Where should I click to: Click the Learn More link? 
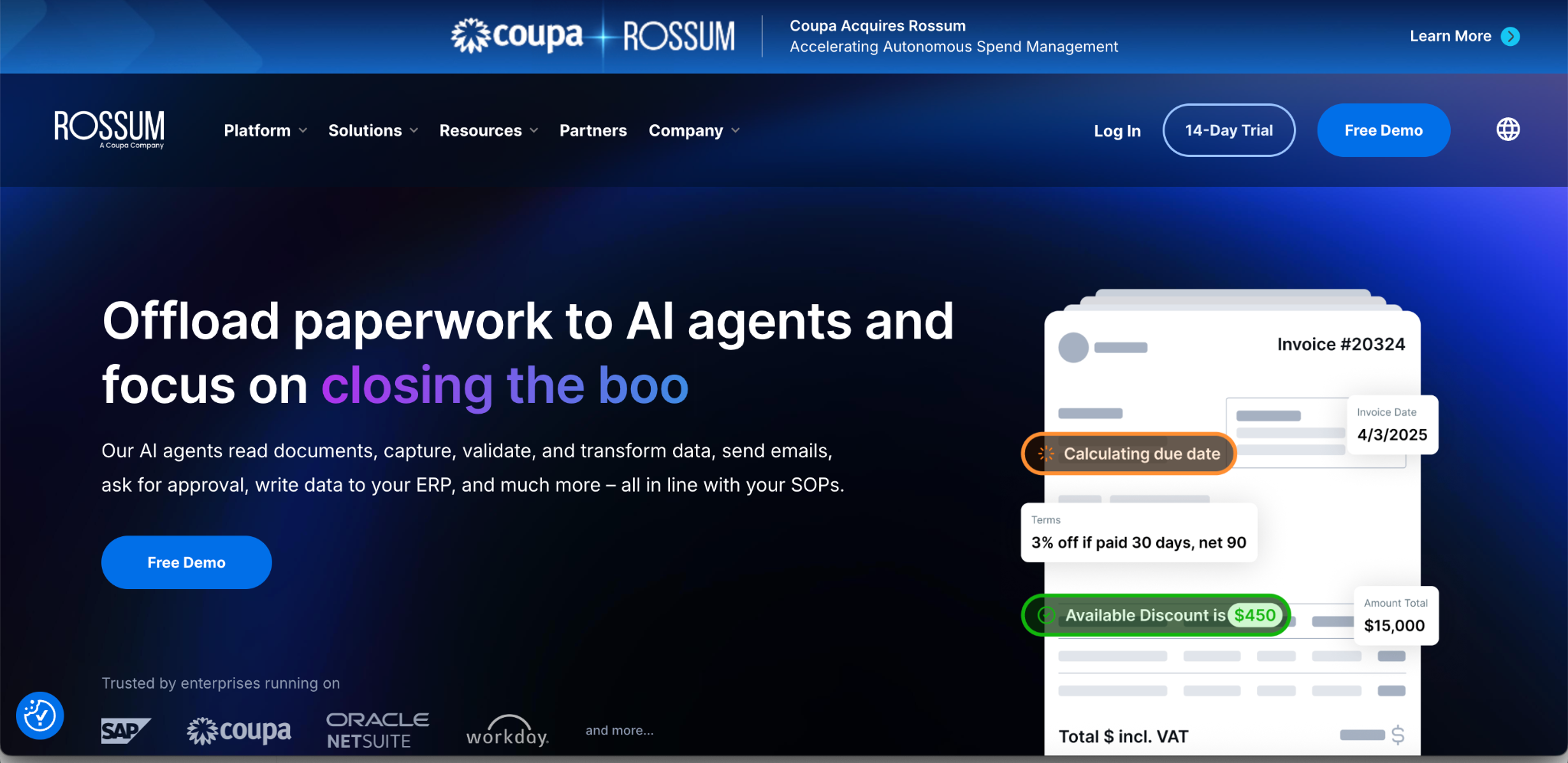(1450, 36)
